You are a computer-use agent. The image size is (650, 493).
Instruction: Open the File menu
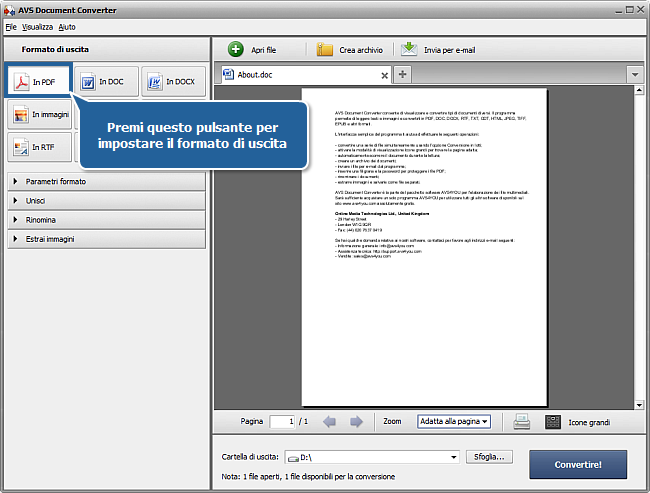pyautogui.click(x=11, y=27)
